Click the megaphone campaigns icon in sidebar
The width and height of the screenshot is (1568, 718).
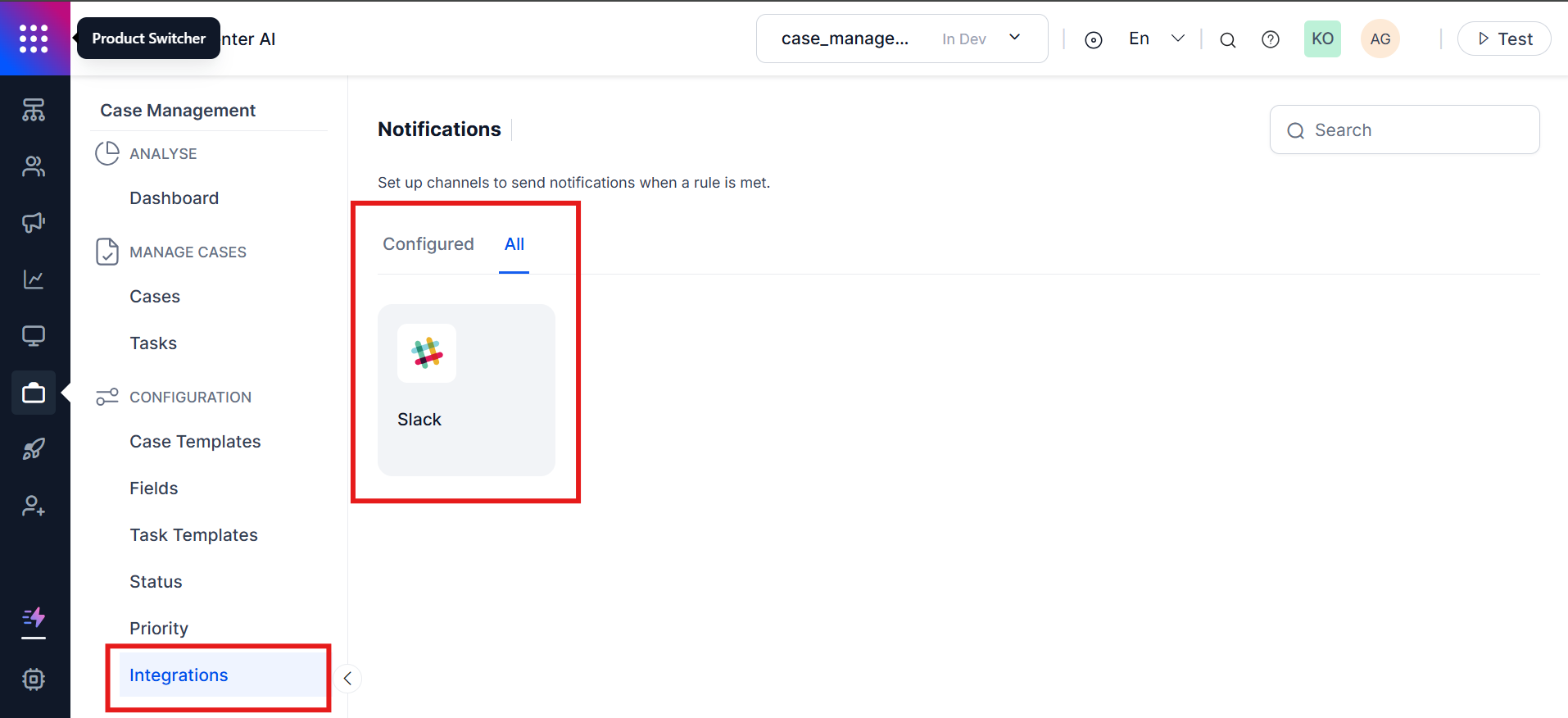34,223
